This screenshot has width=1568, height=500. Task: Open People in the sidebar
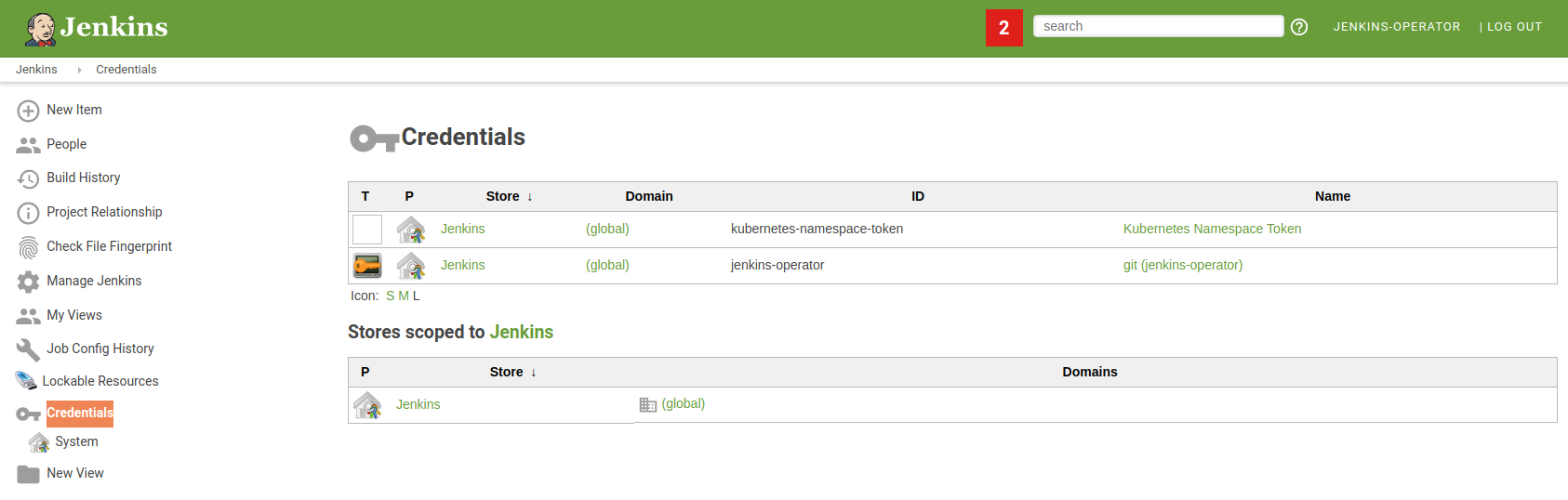66,144
